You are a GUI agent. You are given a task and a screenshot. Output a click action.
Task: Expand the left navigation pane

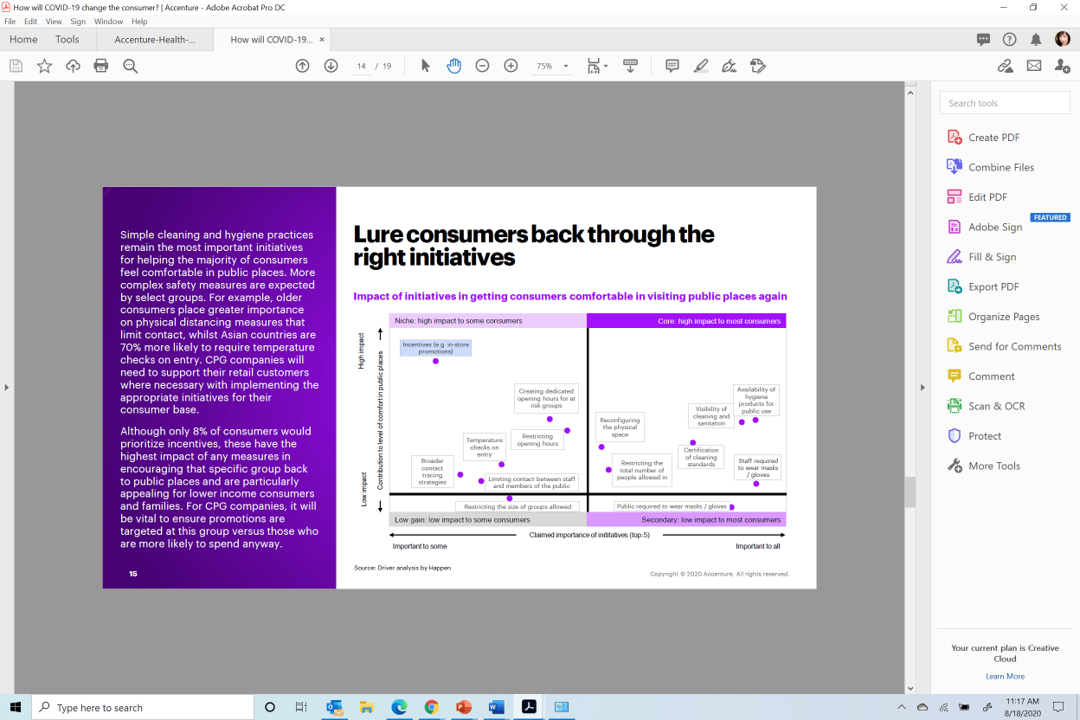(6, 387)
